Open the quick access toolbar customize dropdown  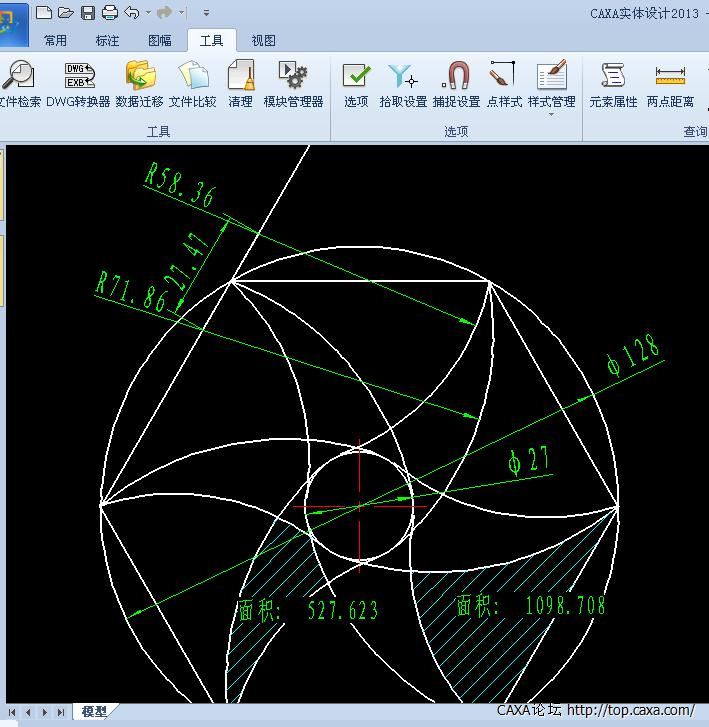tap(206, 13)
